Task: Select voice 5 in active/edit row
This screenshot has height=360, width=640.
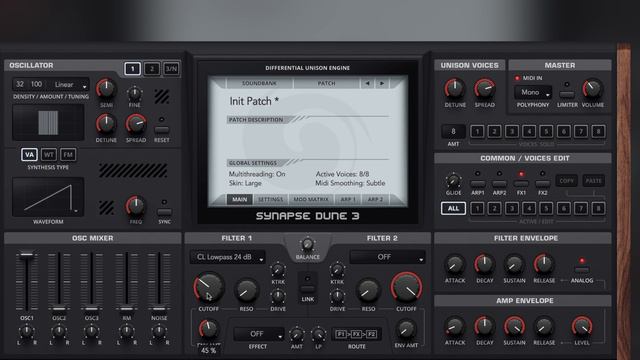Action: point(546,209)
